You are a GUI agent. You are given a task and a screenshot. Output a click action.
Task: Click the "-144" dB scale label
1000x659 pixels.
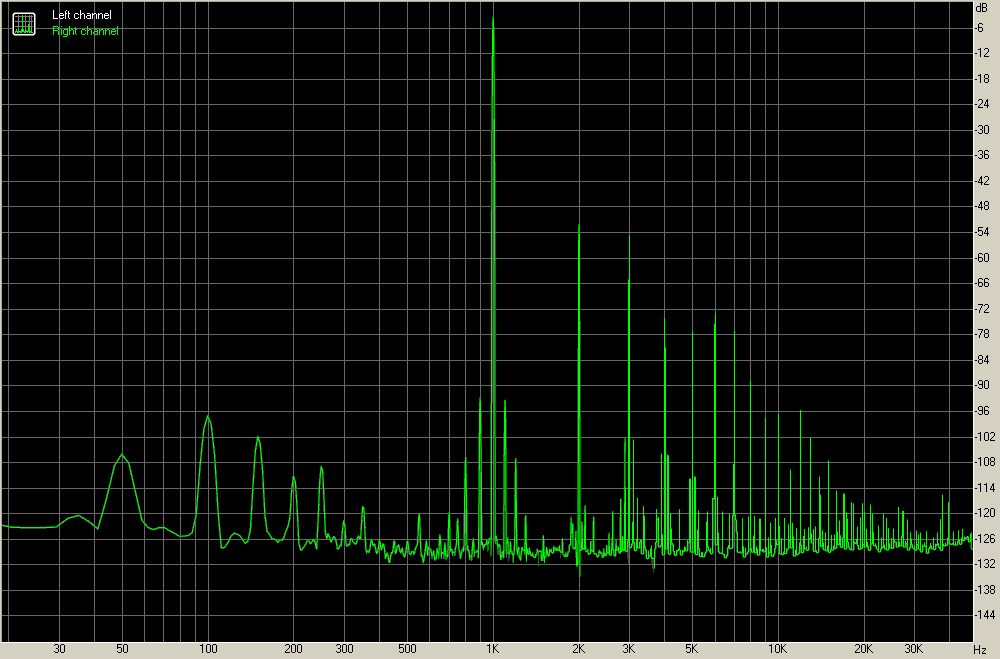(x=984, y=615)
